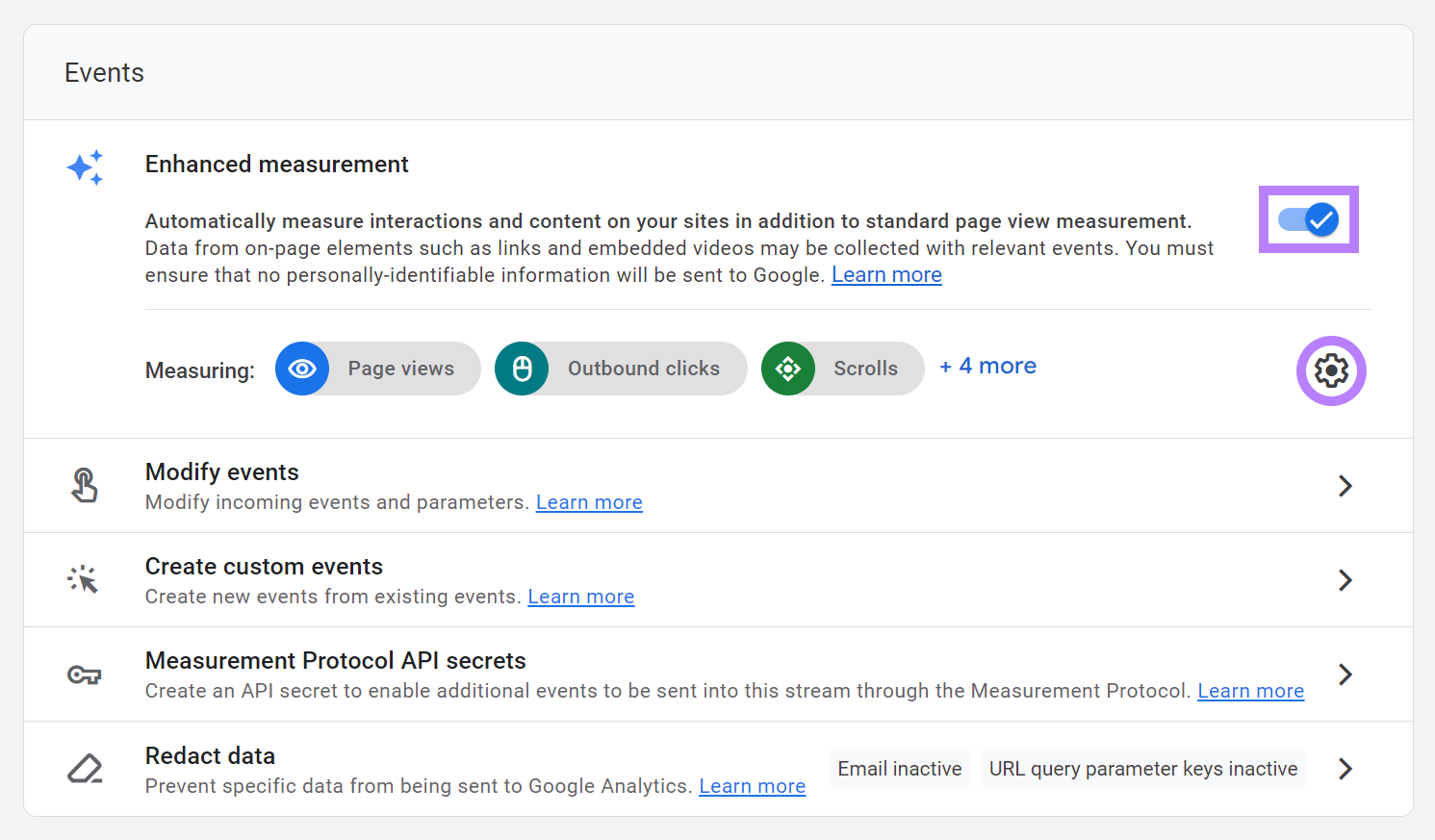Click the Create custom events cursor icon
The width and height of the screenshot is (1435, 840).
(83, 579)
